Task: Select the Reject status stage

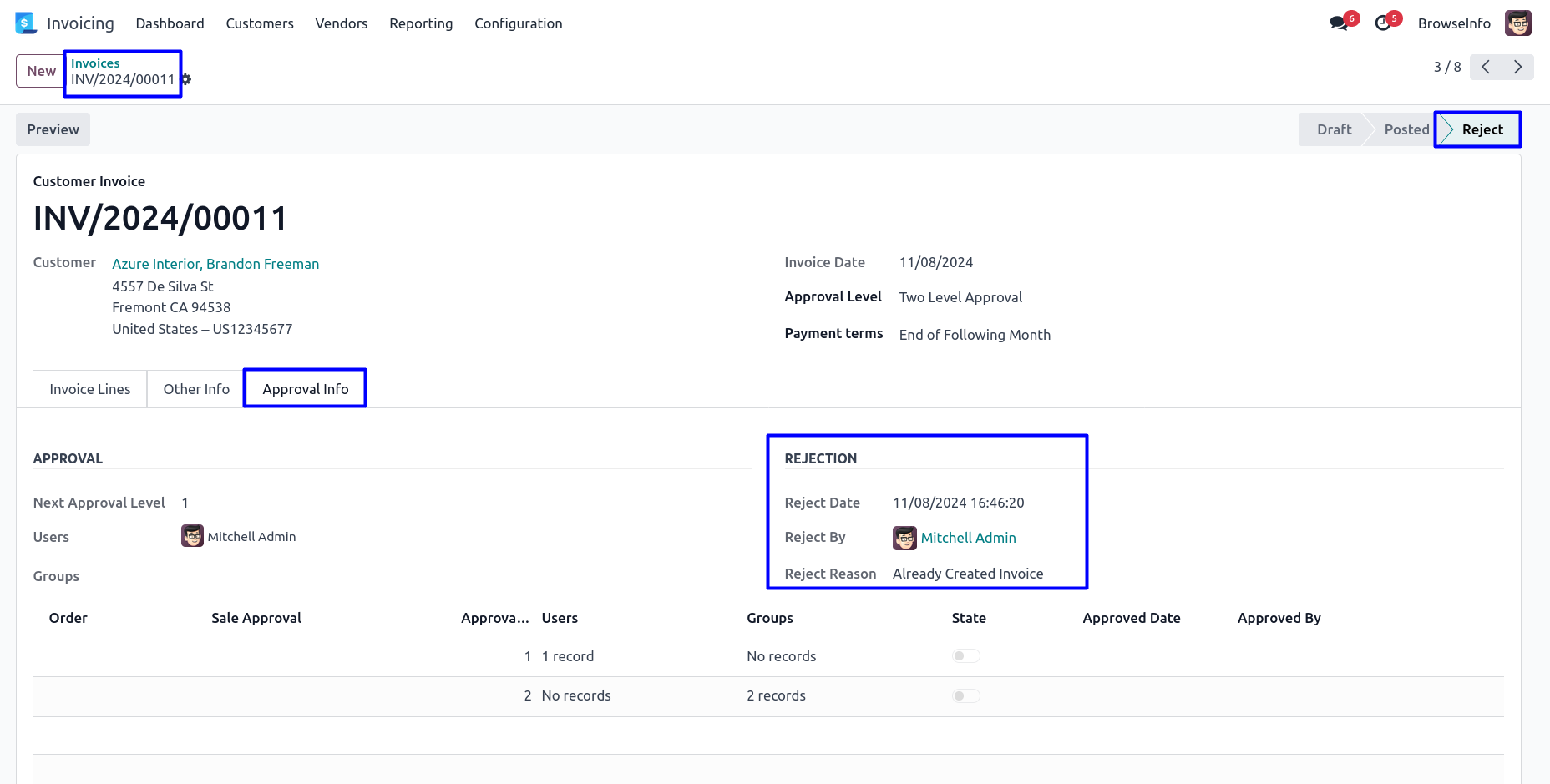Action: click(1482, 129)
